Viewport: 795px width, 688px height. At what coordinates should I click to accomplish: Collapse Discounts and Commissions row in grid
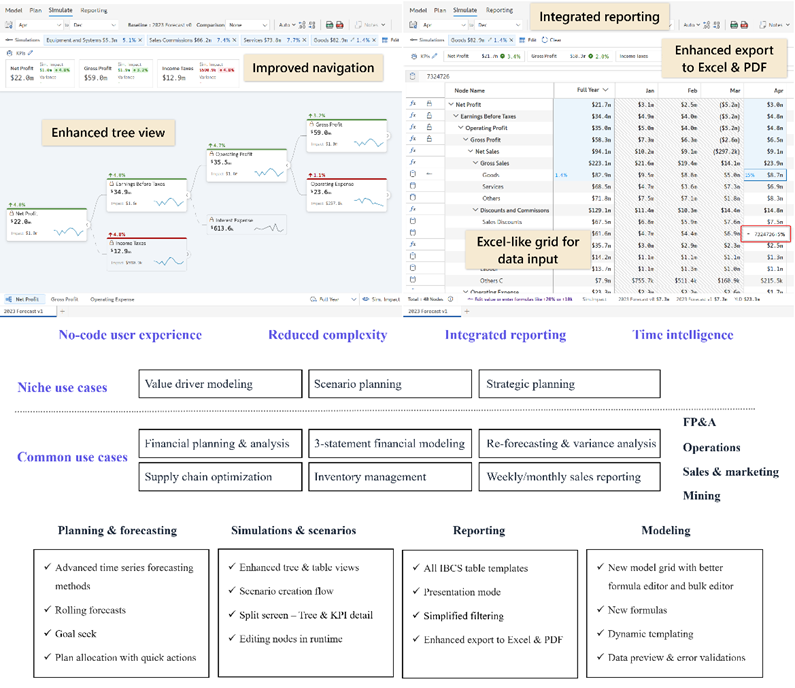476,210
